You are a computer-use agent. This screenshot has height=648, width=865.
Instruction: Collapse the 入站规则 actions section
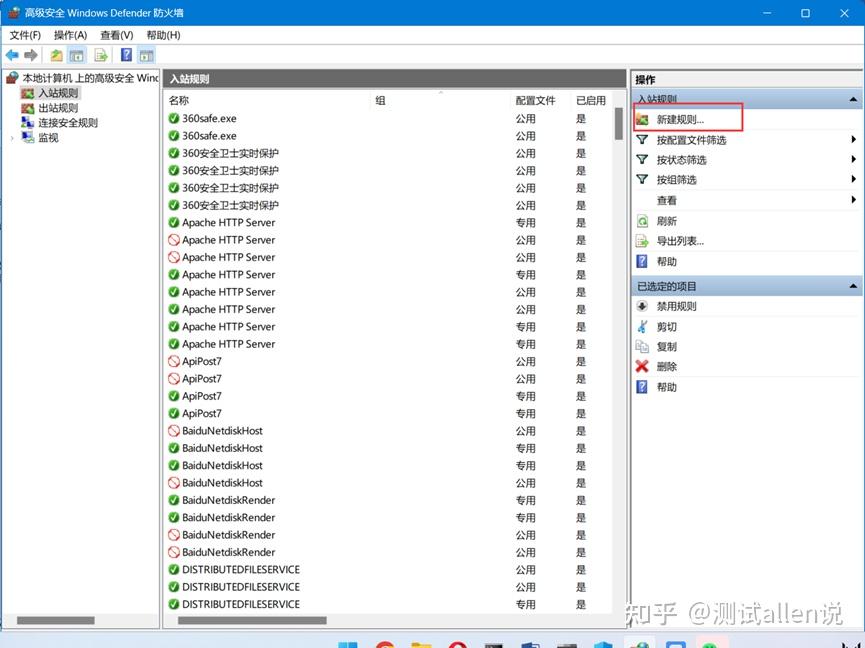click(853, 100)
